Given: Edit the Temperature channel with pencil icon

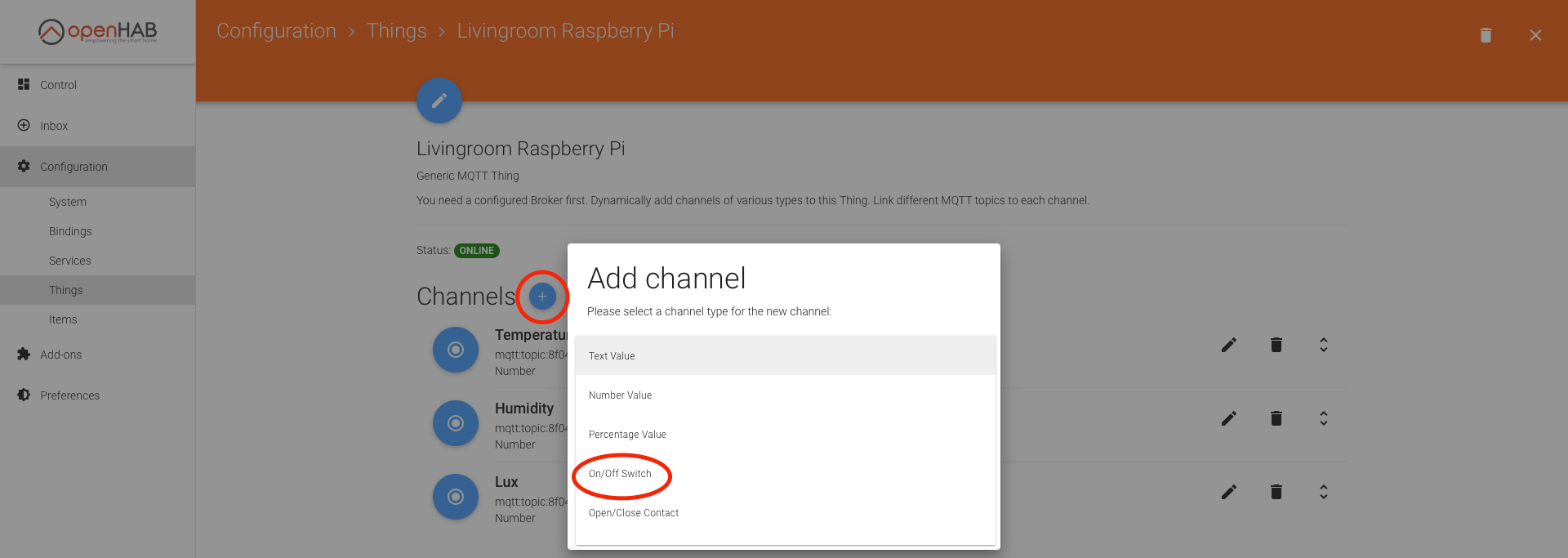Looking at the screenshot, I should (1228, 345).
